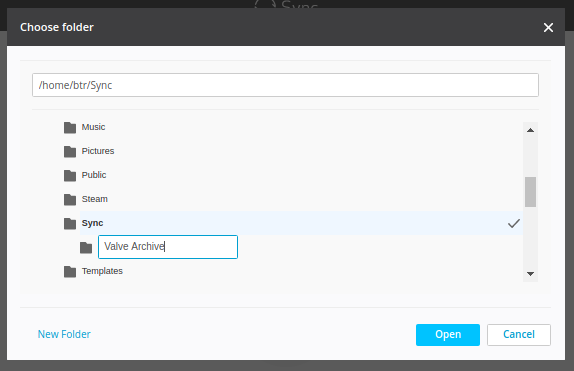This screenshot has height=371, width=574.
Task: Click the Templates folder icon
Action: (70, 271)
